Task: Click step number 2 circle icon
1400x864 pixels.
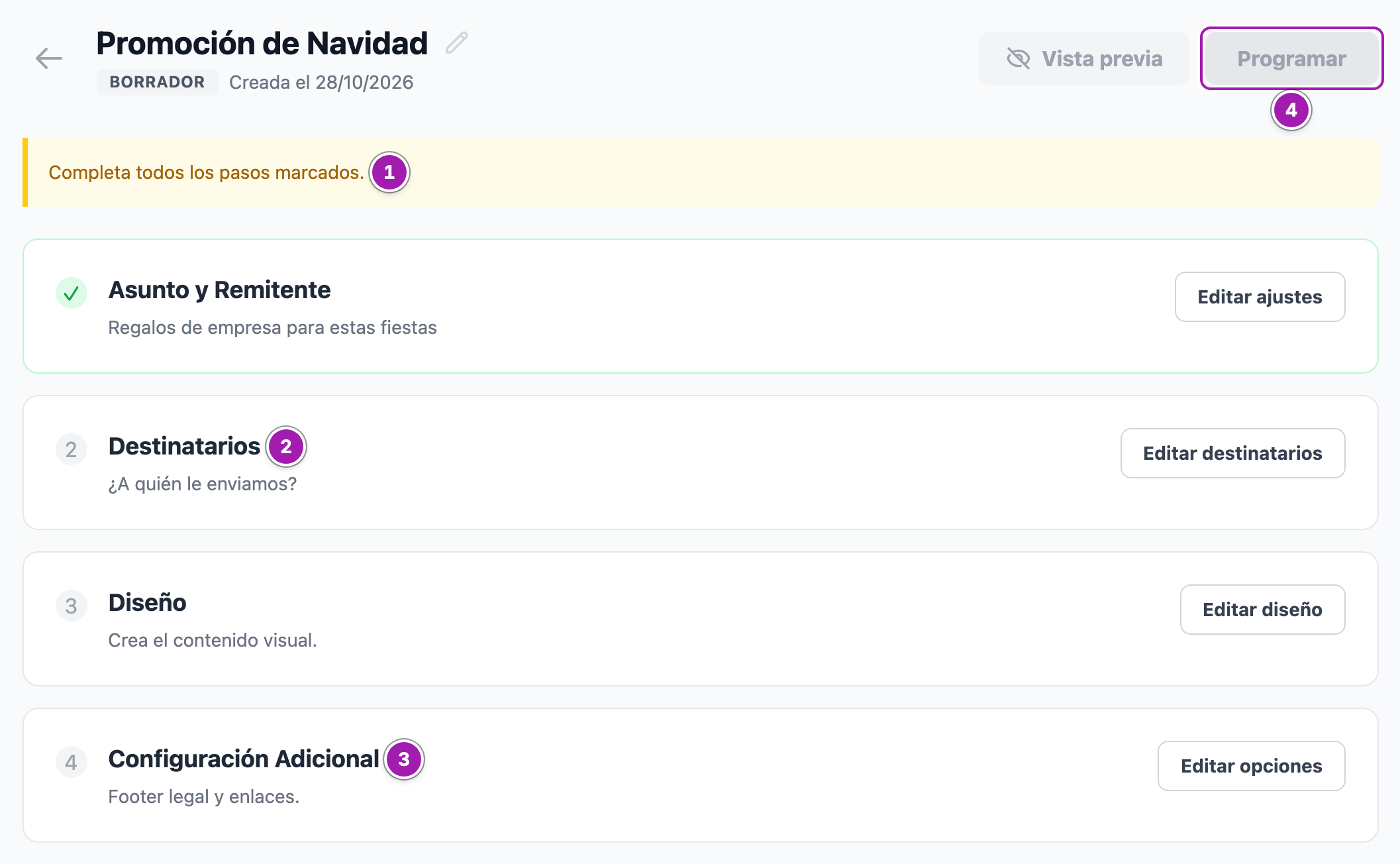Action: coord(72,449)
